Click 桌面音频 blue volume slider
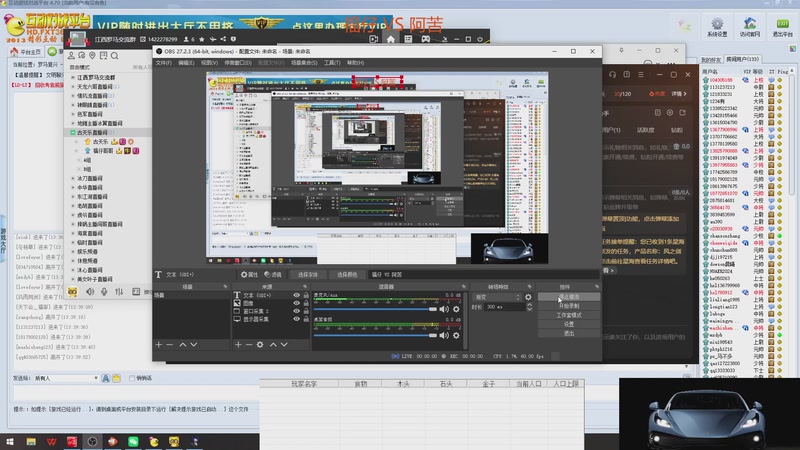The height and width of the screenshot is (450, 800). pos(376,335)
